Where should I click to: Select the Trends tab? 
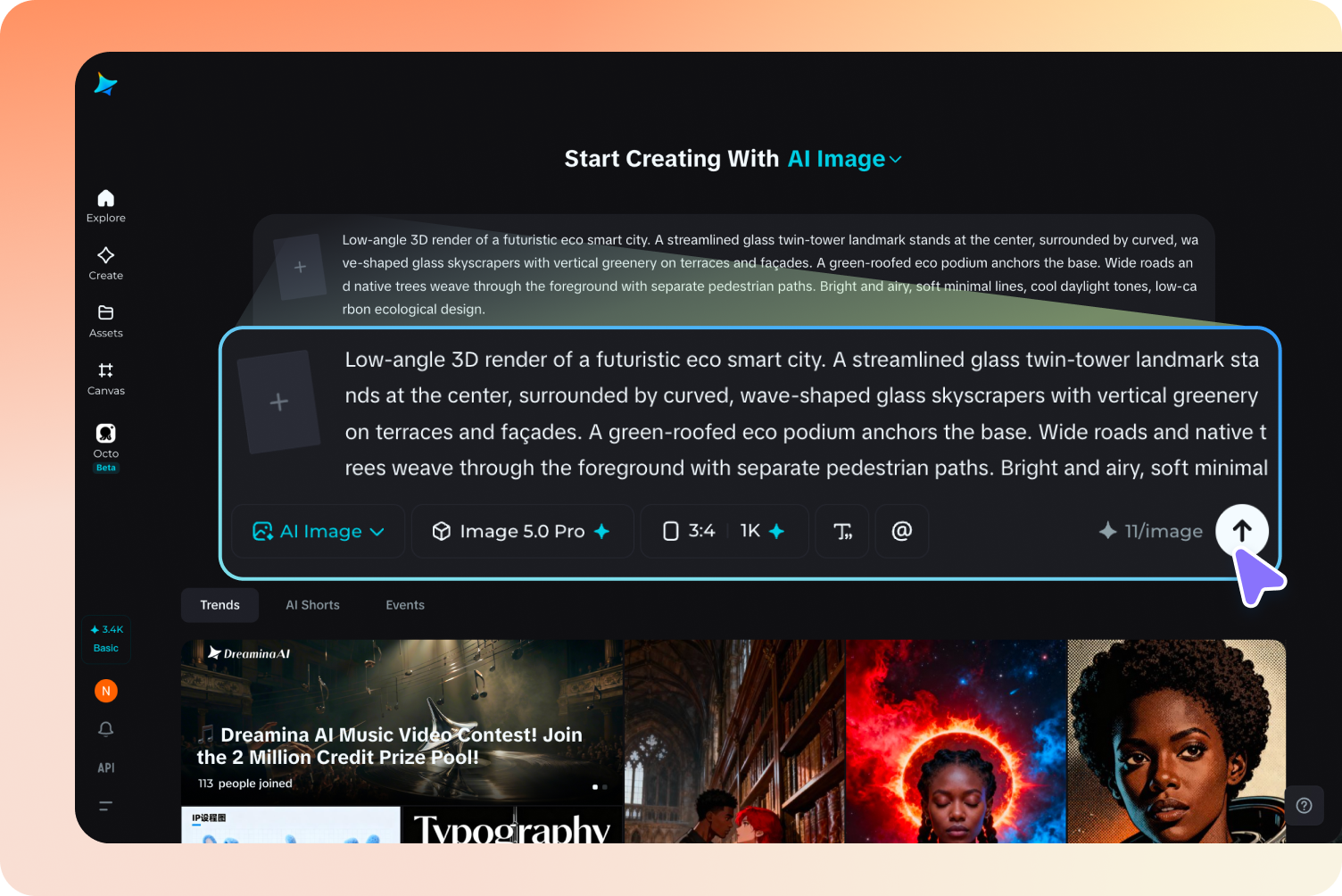click(220, 605)
